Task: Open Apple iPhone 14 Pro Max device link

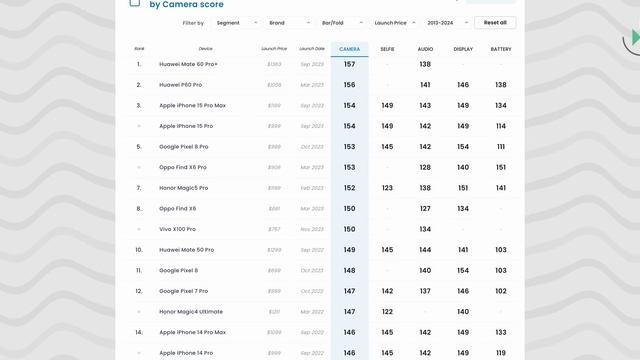Action: tap(192, 332)
